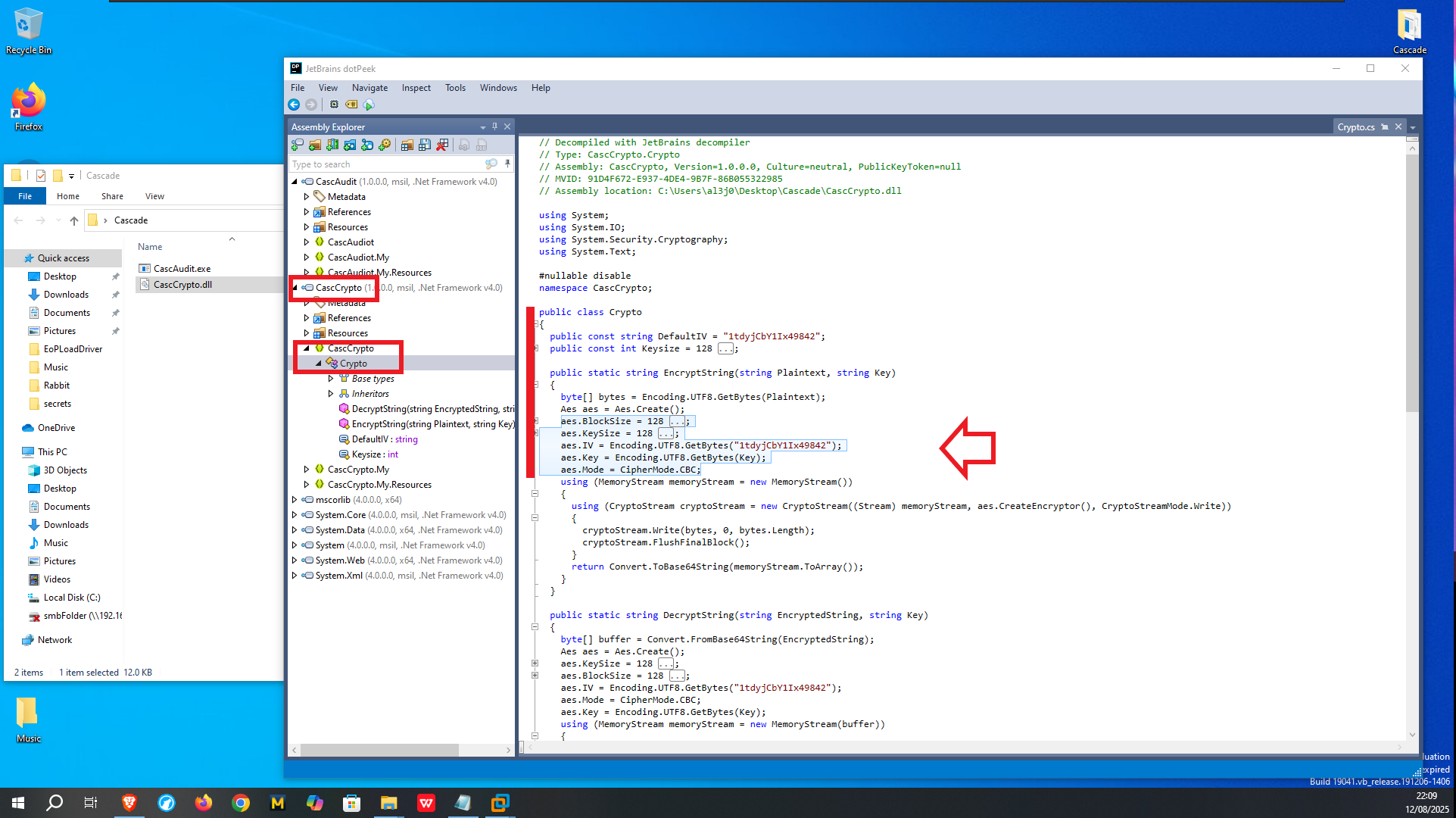Select DecryptString method in the tree
Screen dimensions: 1456x818
point(426,409)
